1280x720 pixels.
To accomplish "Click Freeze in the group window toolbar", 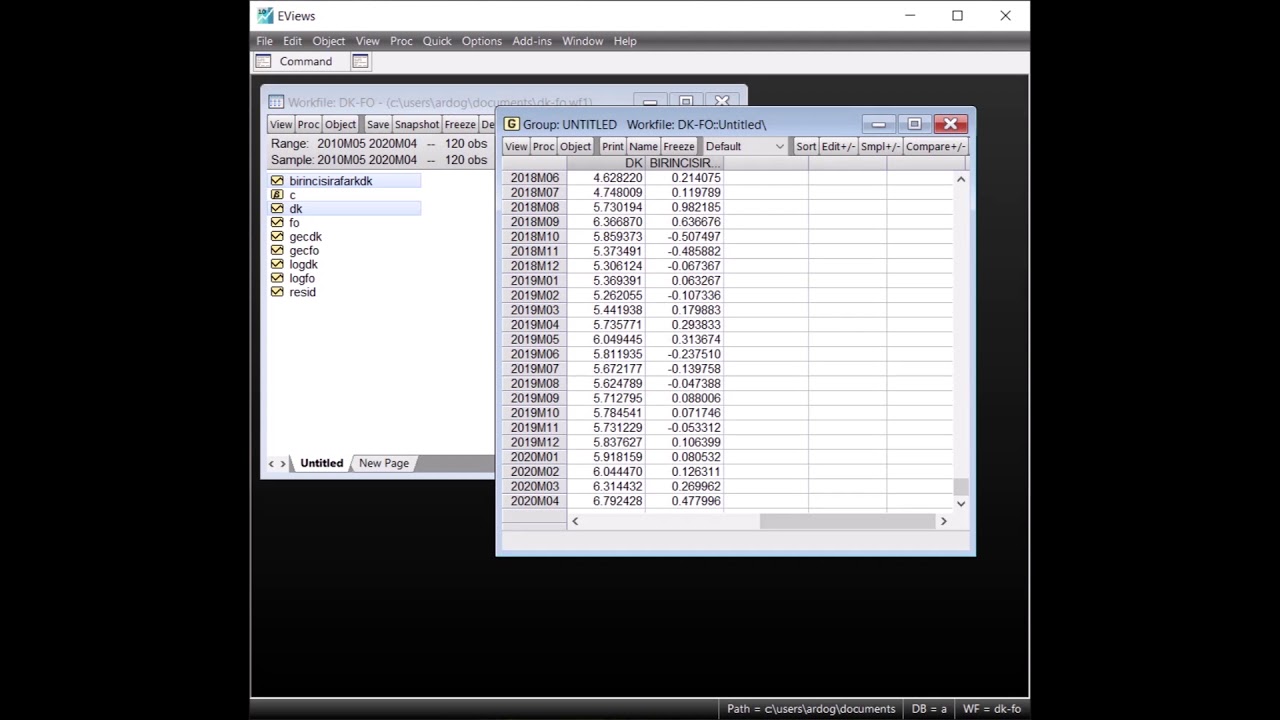I will 678,146.
